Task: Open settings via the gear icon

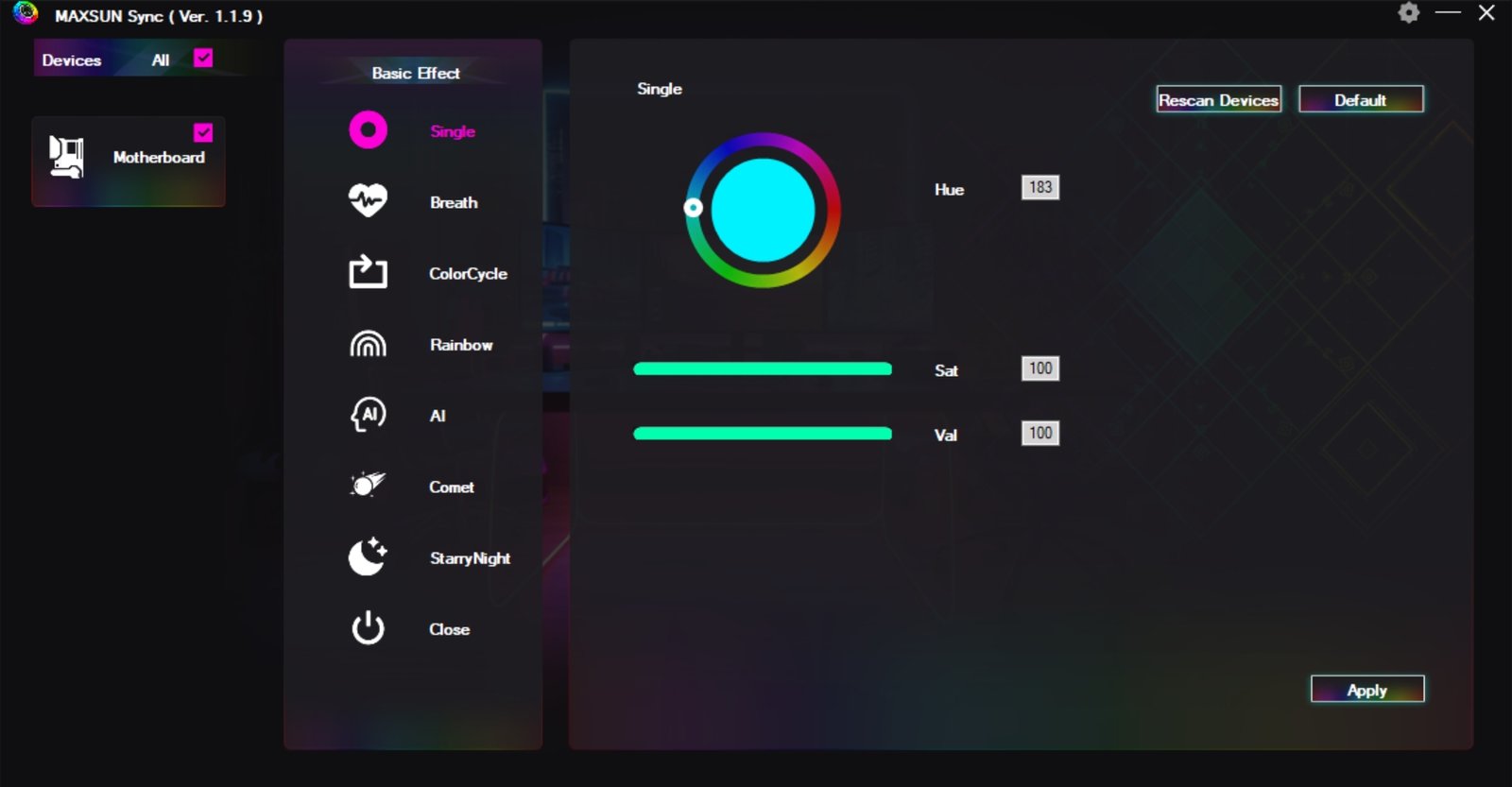Action: coord(1409,12)
